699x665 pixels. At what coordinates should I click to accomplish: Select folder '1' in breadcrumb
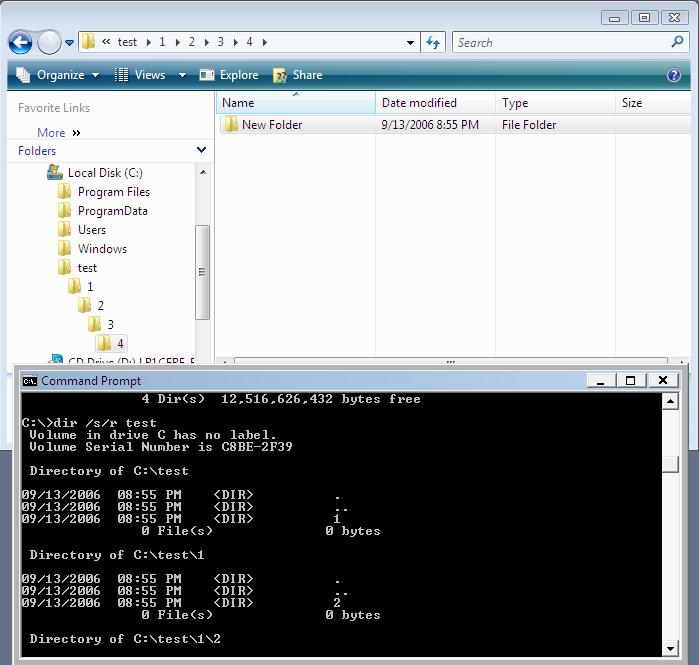click(x=162, y=42)
